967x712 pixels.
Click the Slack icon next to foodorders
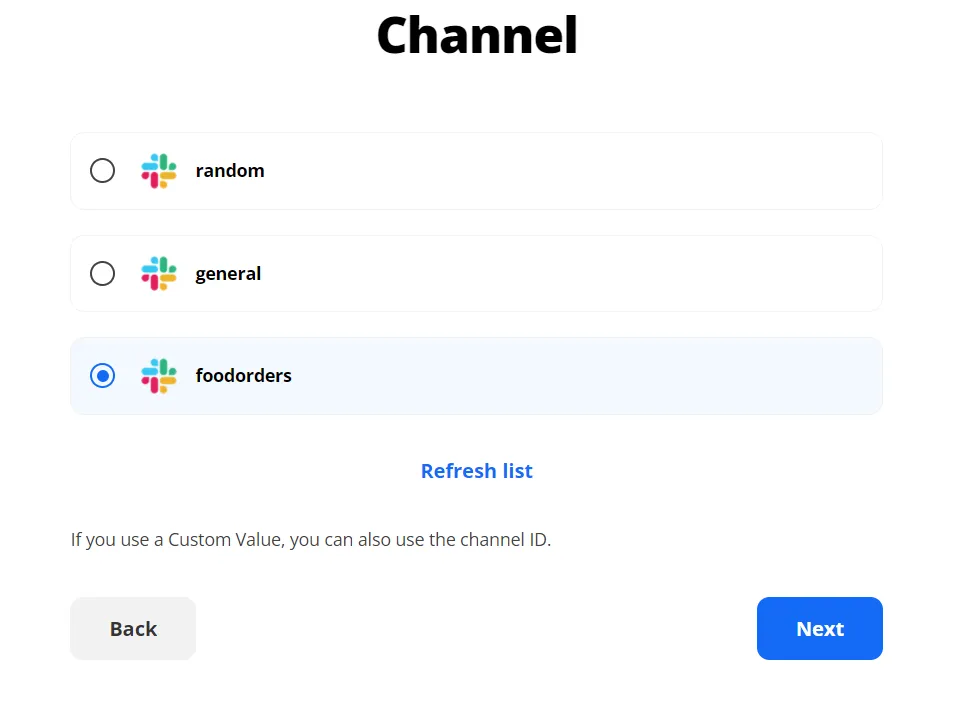[x=157, y=375]
